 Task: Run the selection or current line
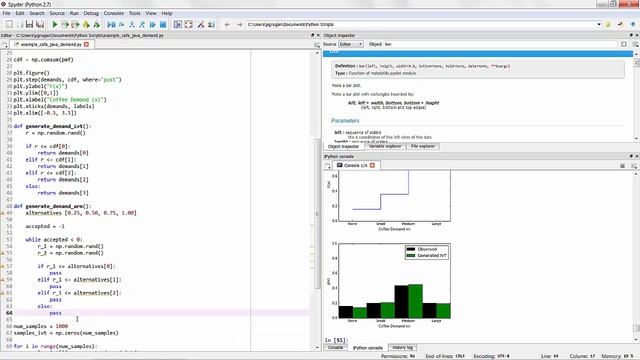pyautogui.click(x=86, y=24)
